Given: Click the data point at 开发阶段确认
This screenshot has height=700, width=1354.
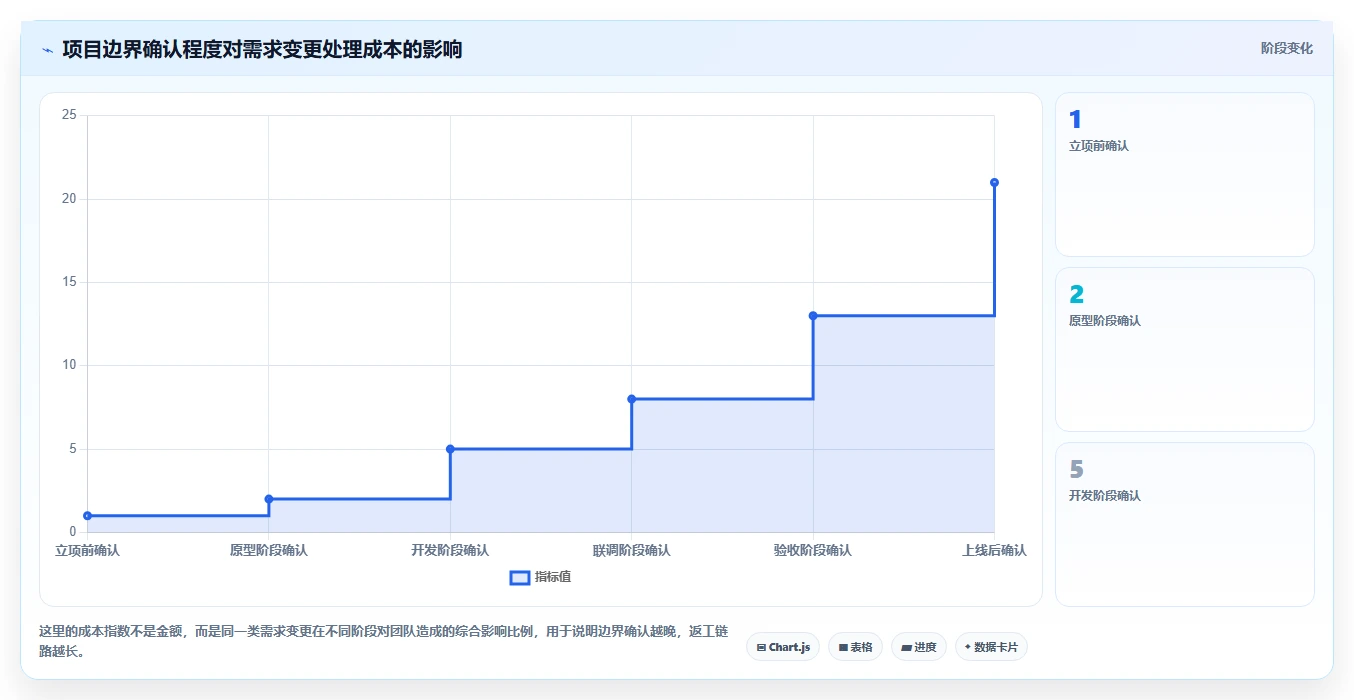Looking at the screenshot, I should point(450,449).
